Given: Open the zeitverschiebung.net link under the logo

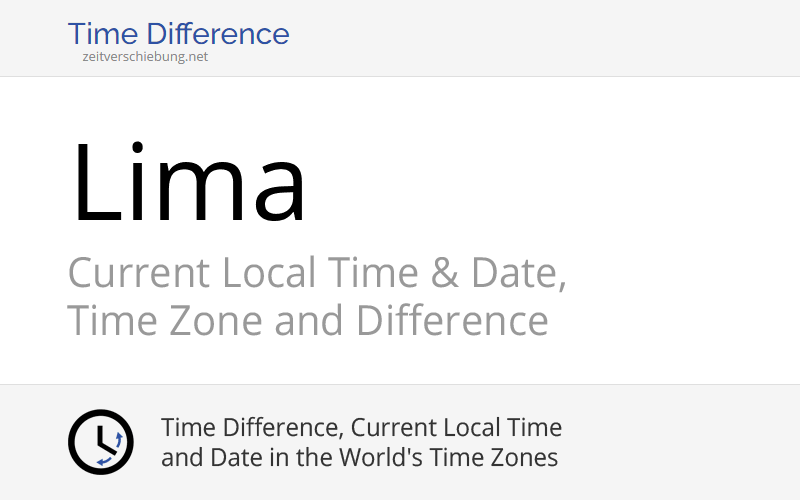Looking at the screenshot, I should pos(145,57).
